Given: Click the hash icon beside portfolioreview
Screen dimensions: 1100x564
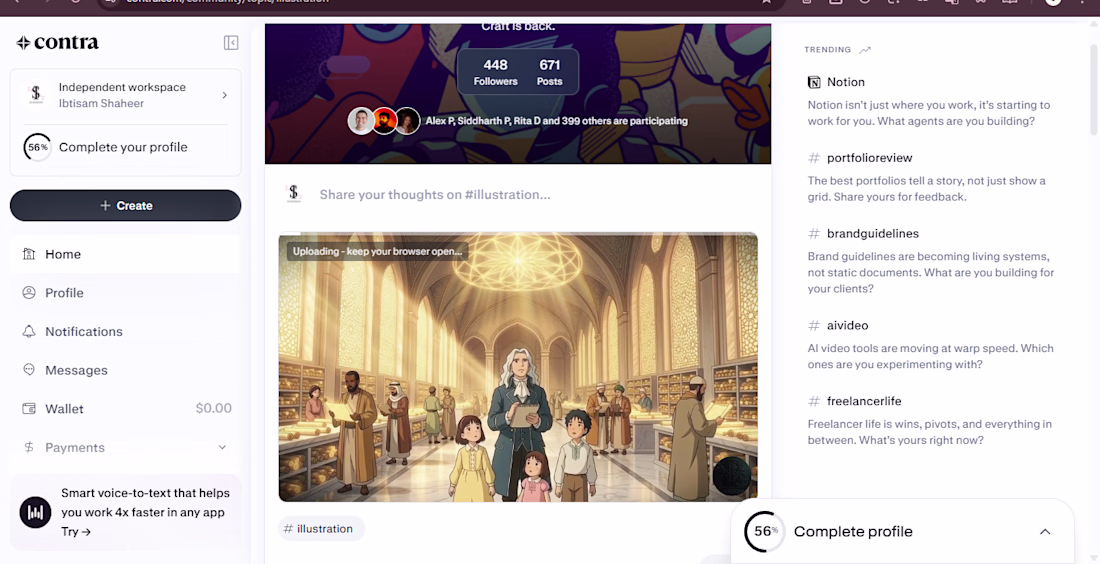Looking at the screenshot, I should point(814,158).
